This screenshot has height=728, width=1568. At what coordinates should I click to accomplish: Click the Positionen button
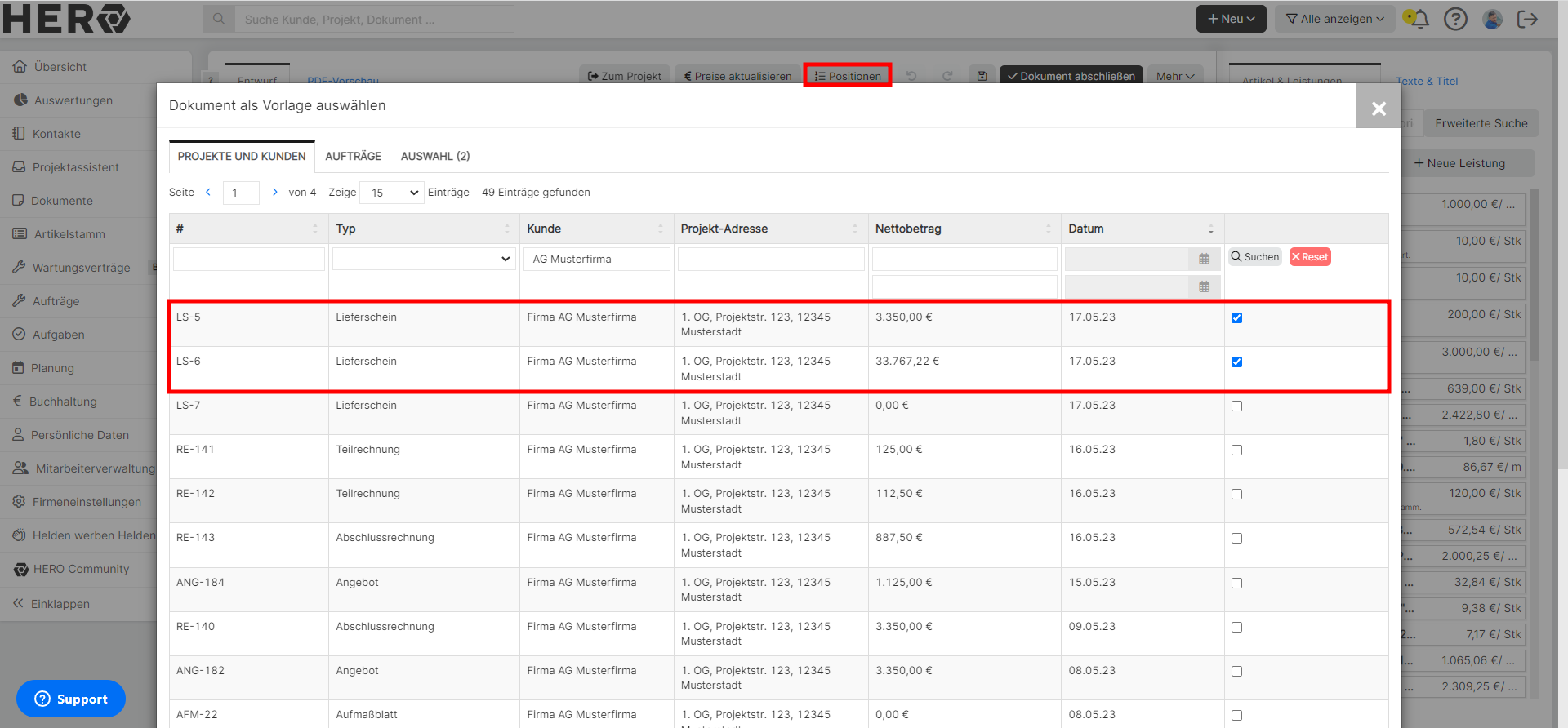coord(847,76)
